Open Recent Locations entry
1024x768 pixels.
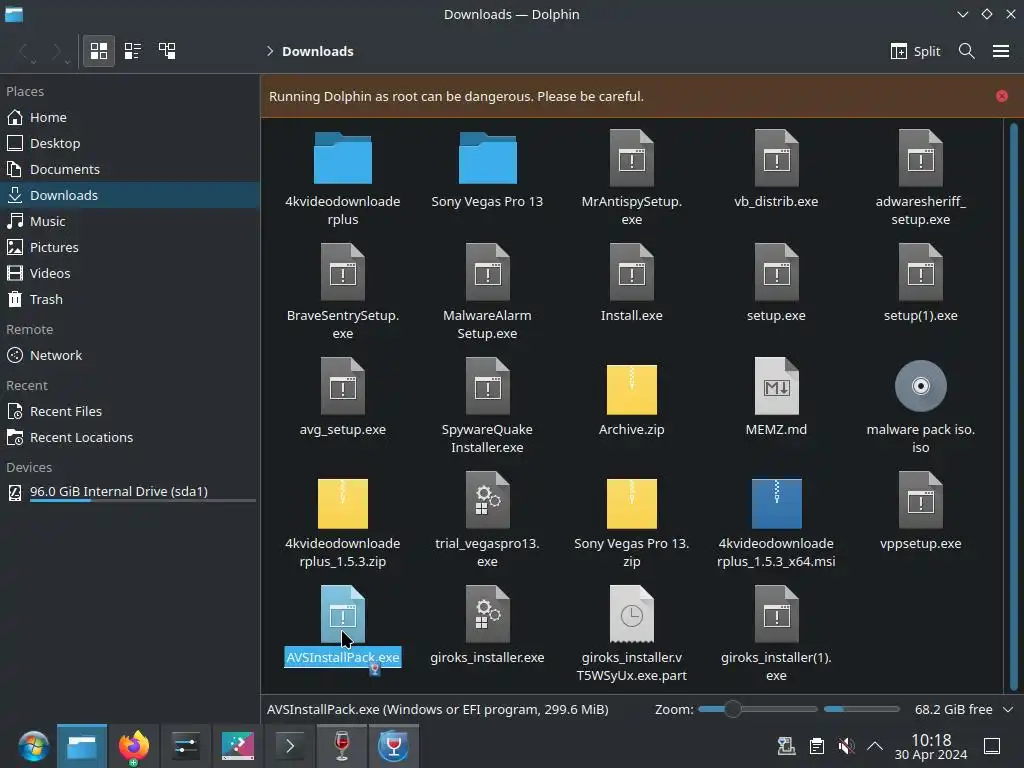129,438
